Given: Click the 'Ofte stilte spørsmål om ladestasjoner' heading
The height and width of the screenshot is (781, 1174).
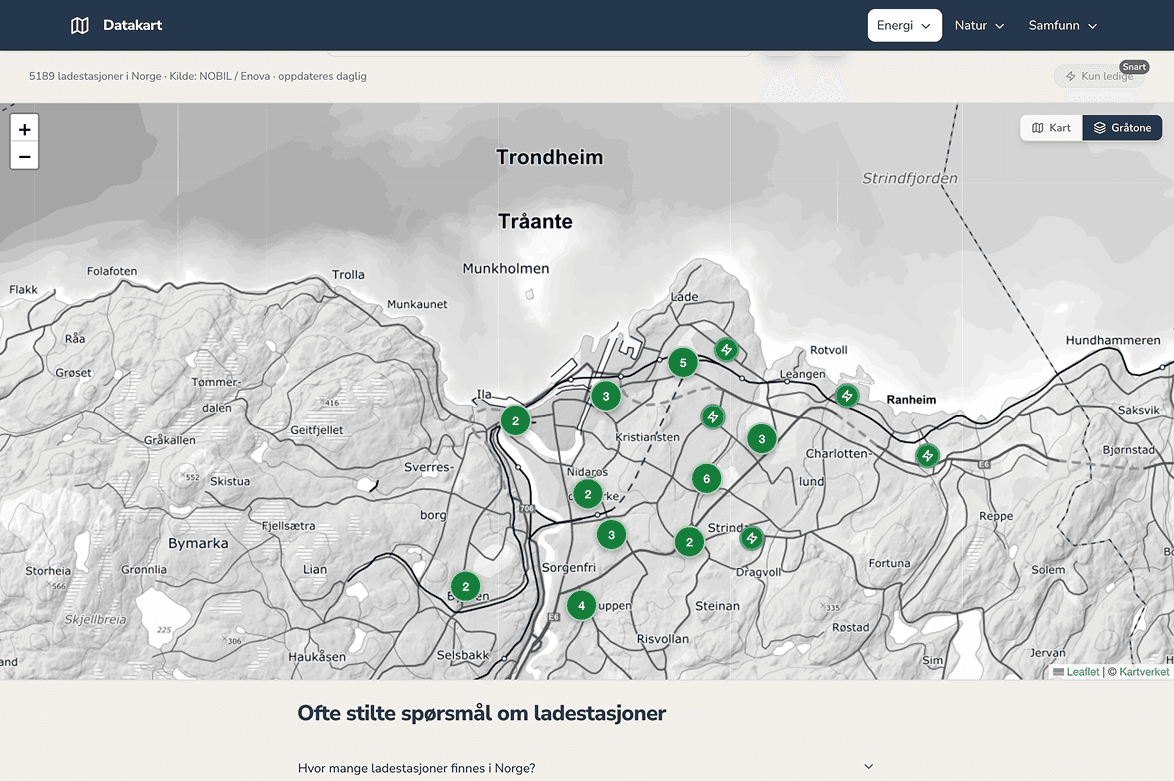Looking at the screenshot, I should (x=481, y=713).
